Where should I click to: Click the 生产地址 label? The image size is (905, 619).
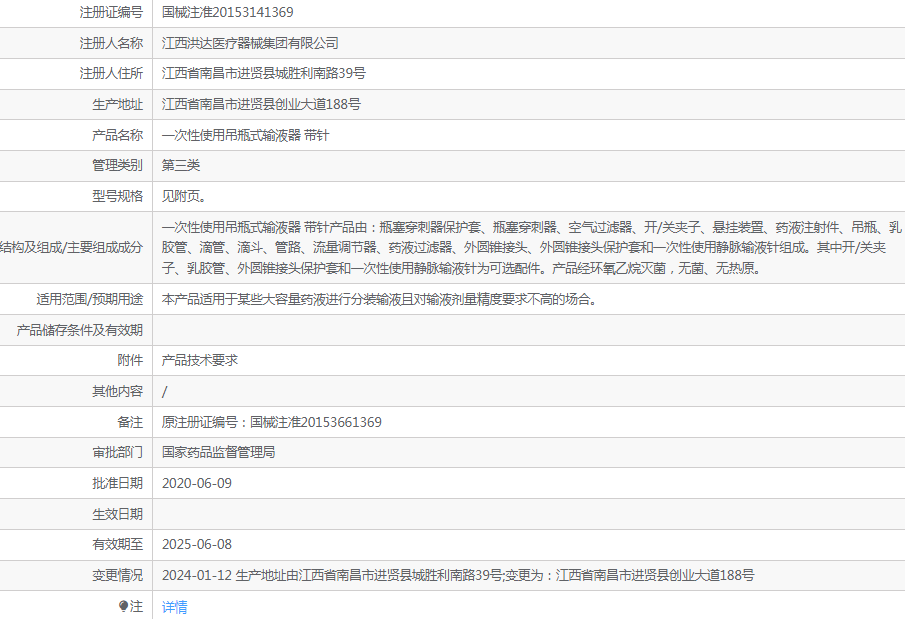click(117, 105)
